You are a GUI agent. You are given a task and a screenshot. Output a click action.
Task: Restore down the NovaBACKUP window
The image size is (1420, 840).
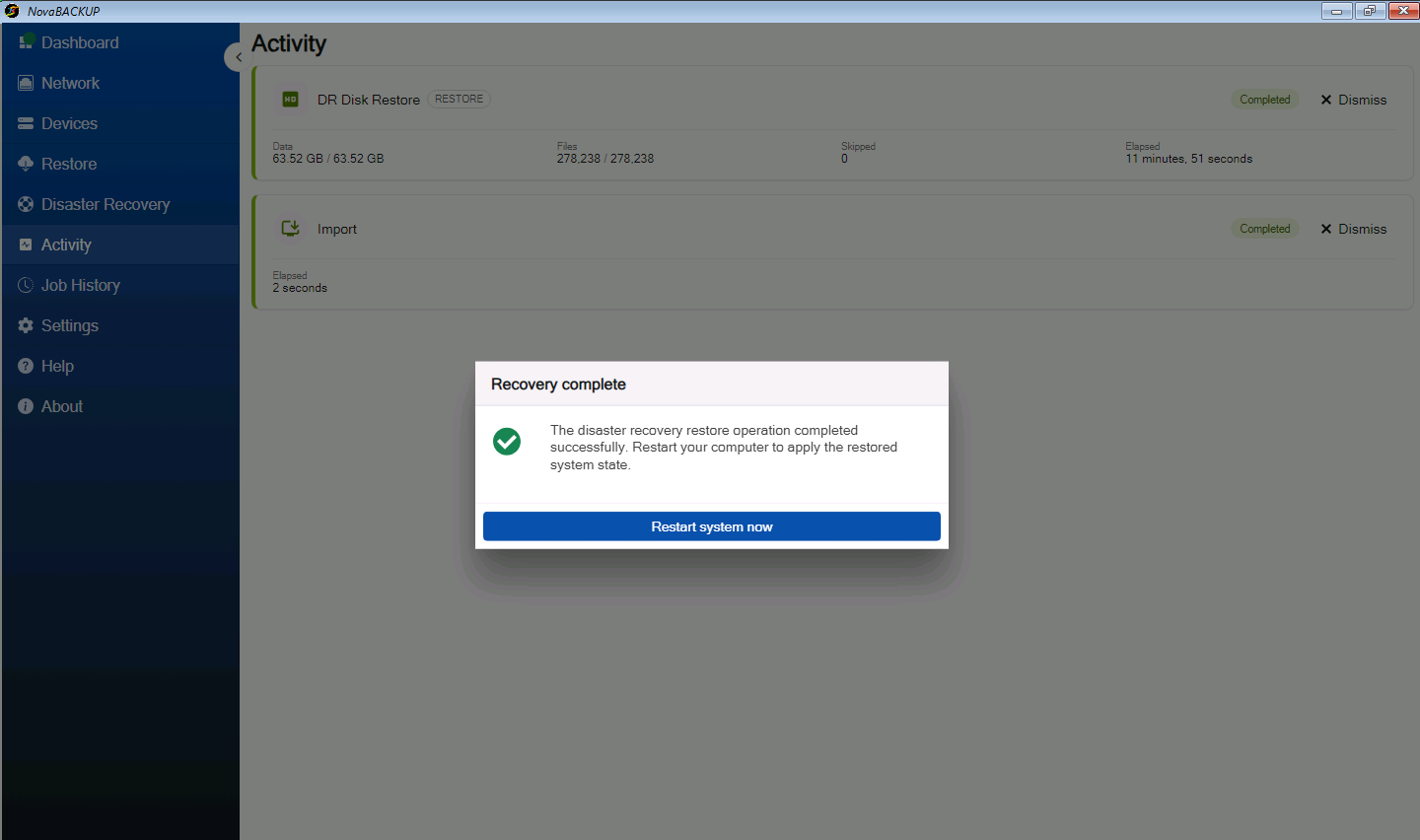[x=1370, y=11]
